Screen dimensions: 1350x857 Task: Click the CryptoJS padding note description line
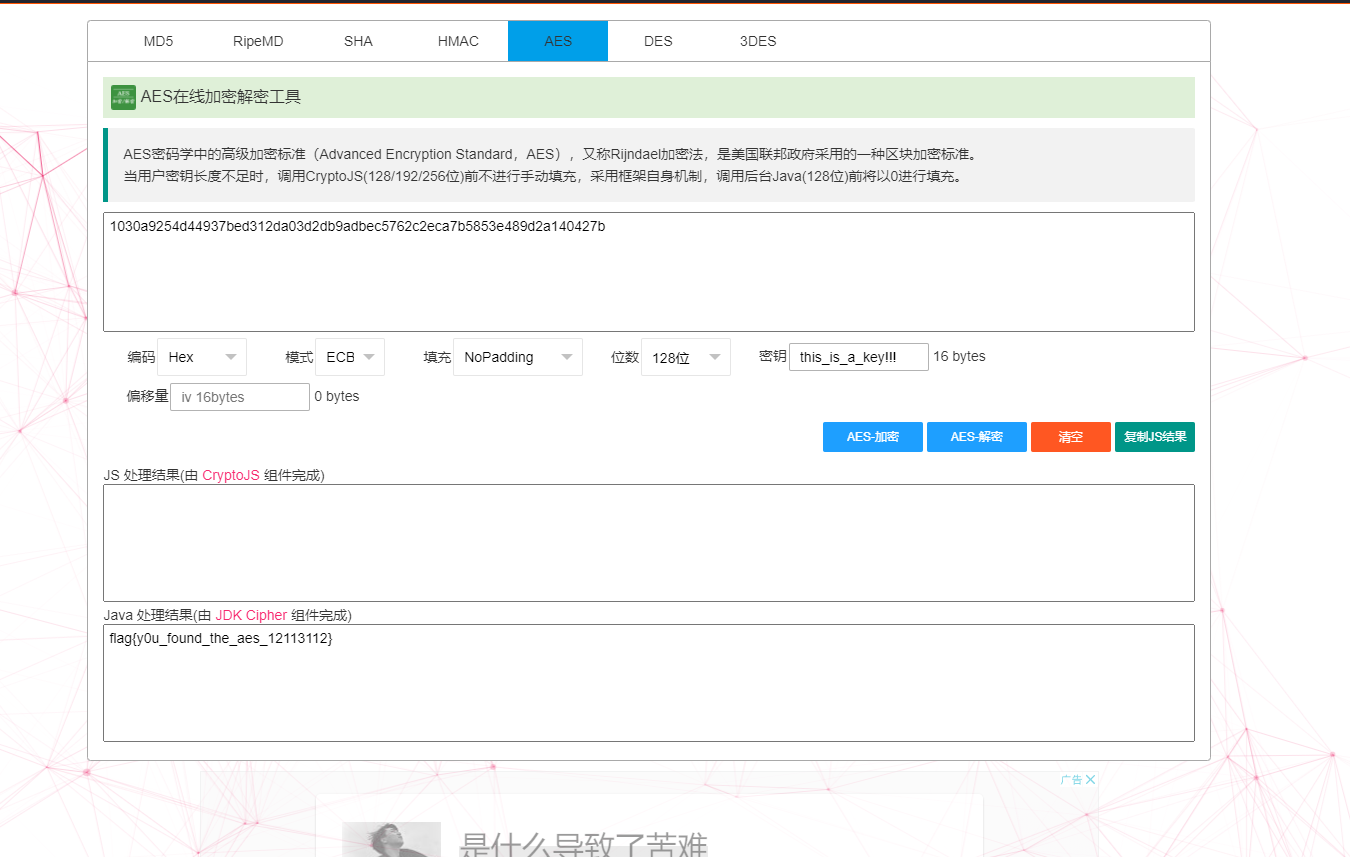(x=544, y=176)
